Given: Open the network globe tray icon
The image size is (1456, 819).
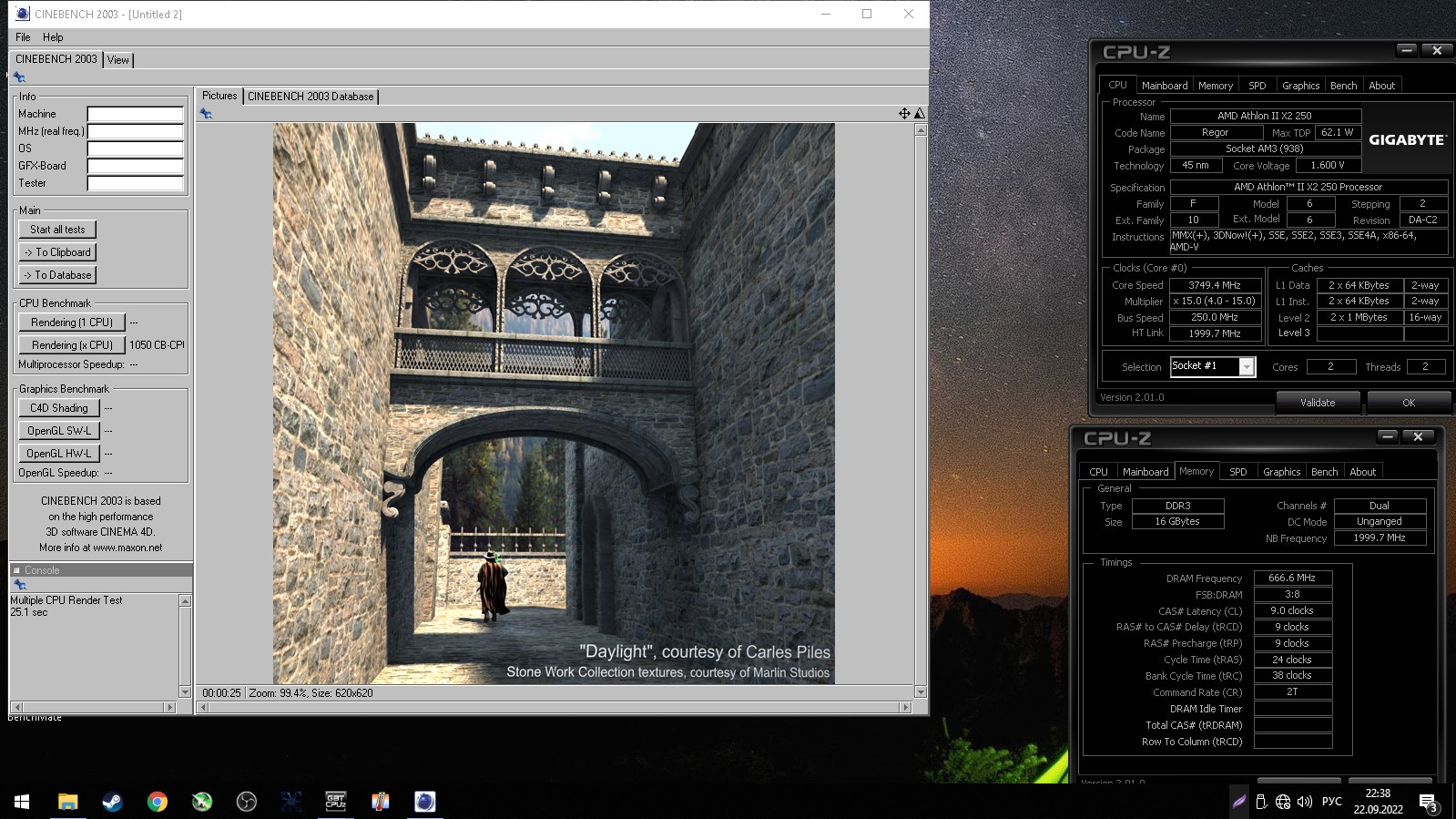Looking at the screenshot, I should click(1283, 802).
